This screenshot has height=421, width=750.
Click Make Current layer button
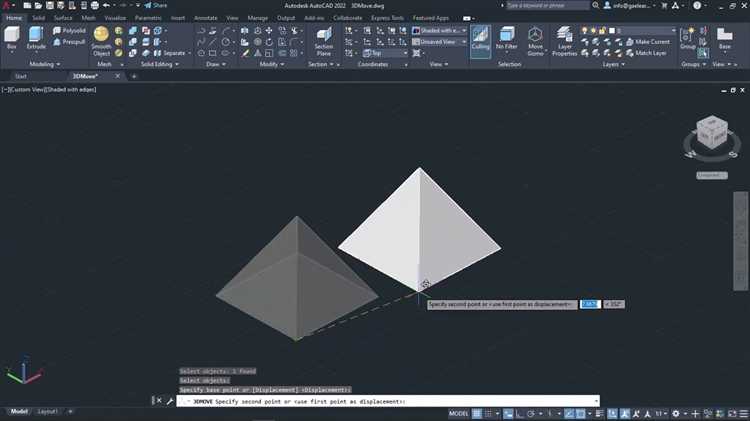click(x=651, y=42)
